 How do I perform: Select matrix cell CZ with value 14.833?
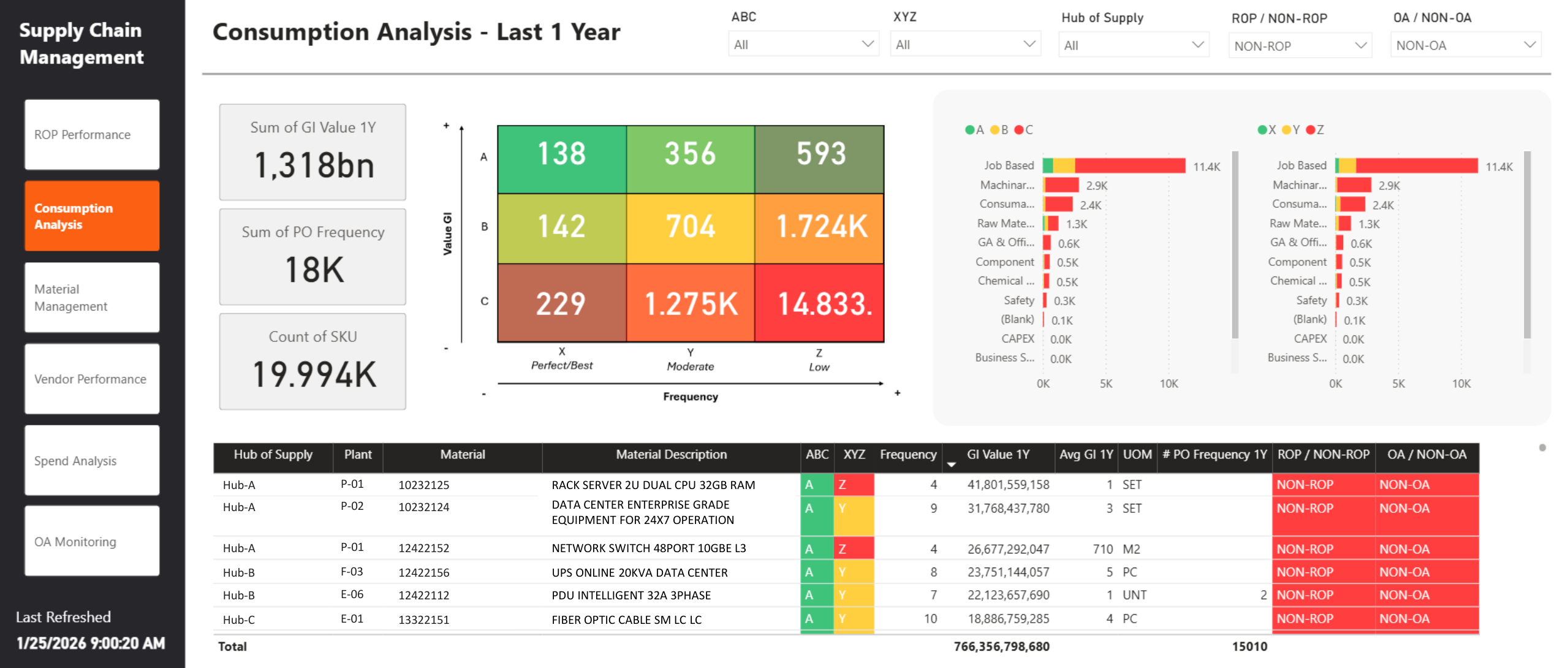tap(819, 303)
